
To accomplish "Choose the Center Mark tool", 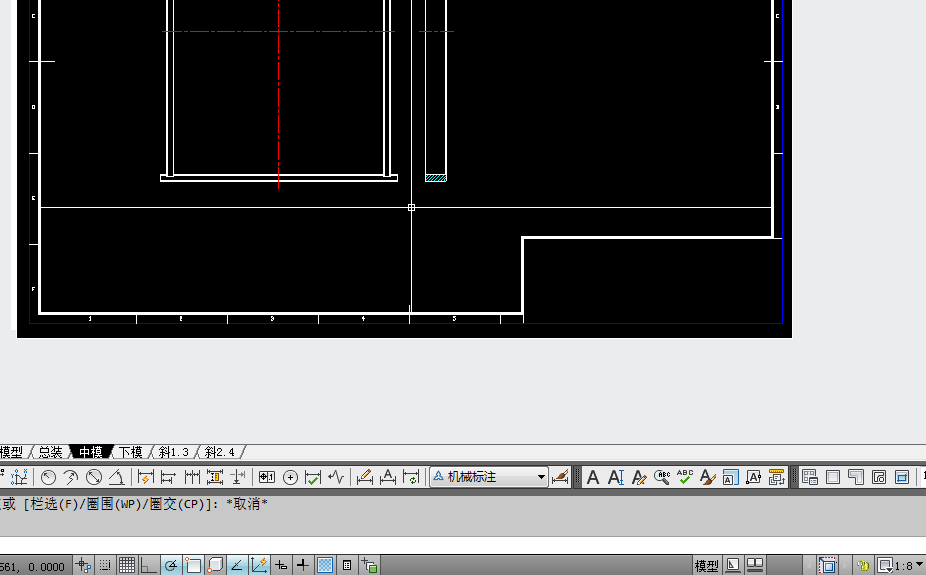I will click(x=290, y=478).
